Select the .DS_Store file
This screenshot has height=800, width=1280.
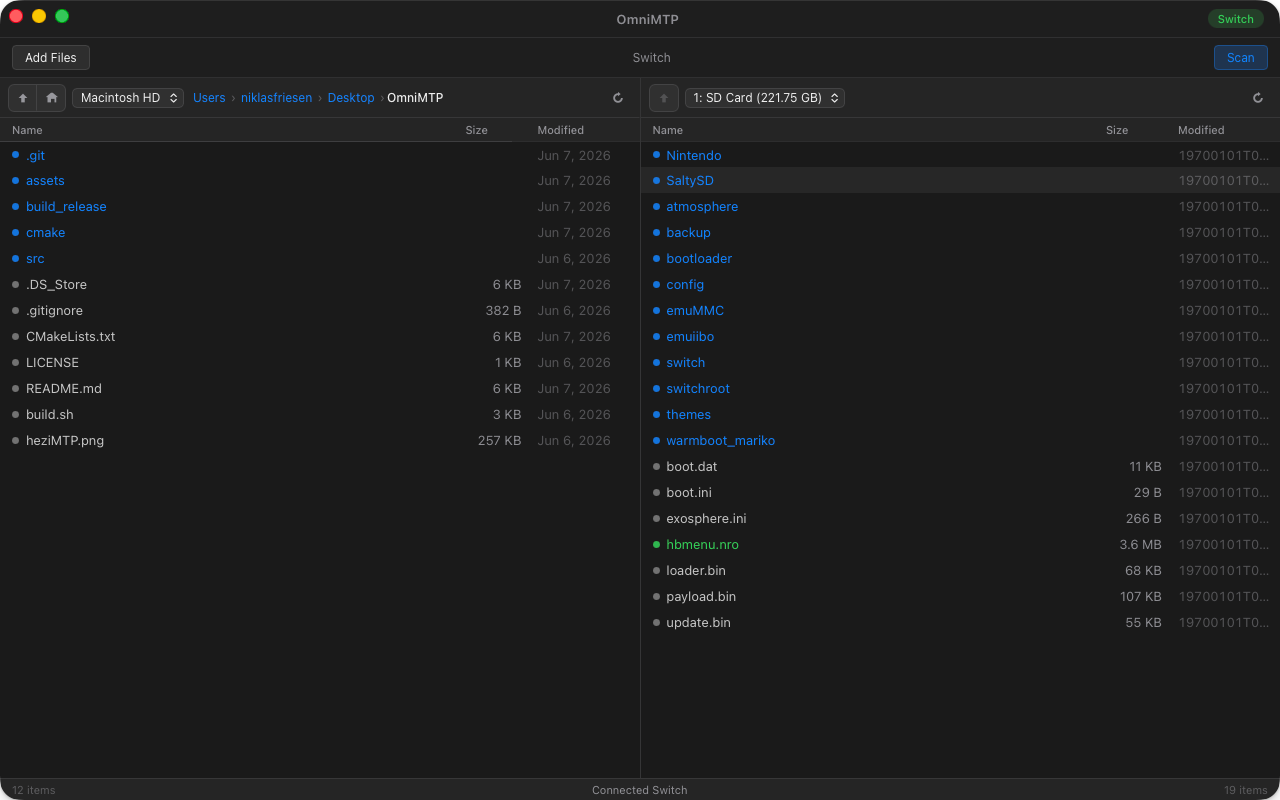[x=320, y=285]
